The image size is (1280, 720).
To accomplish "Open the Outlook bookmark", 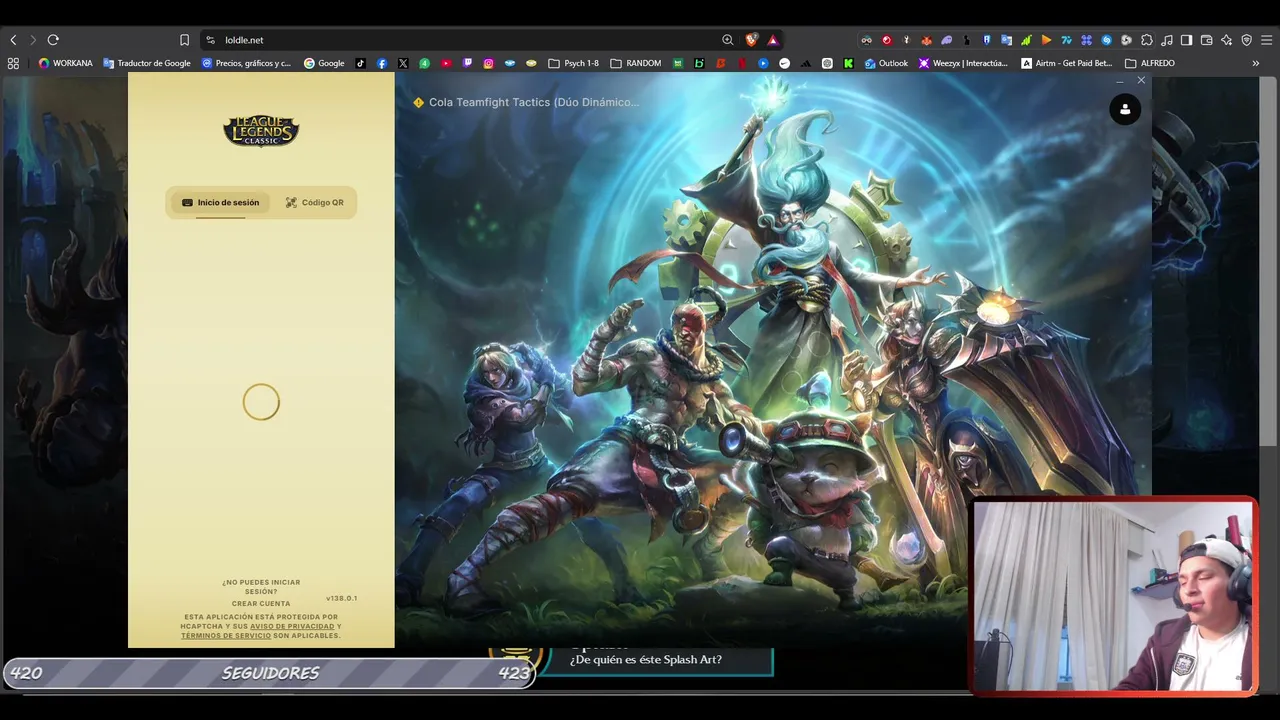I will click(886, 63).
